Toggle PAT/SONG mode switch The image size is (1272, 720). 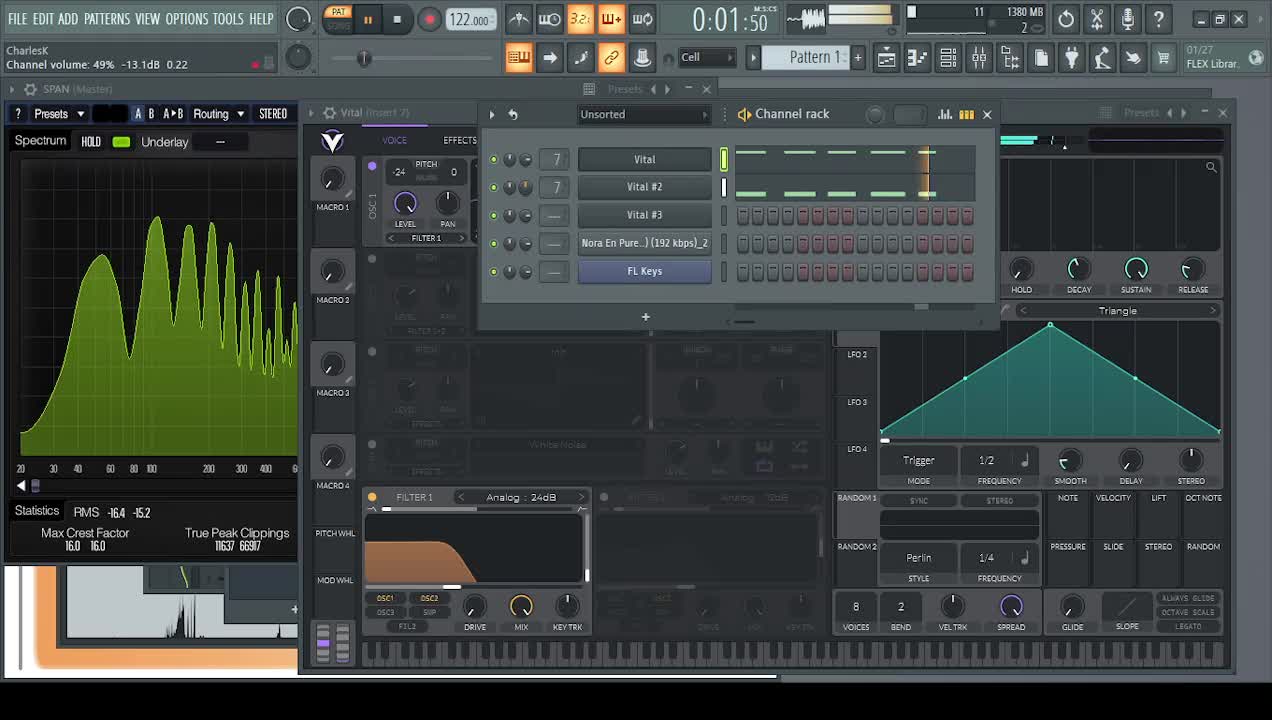pyautogui.click(x=338, y=19)
